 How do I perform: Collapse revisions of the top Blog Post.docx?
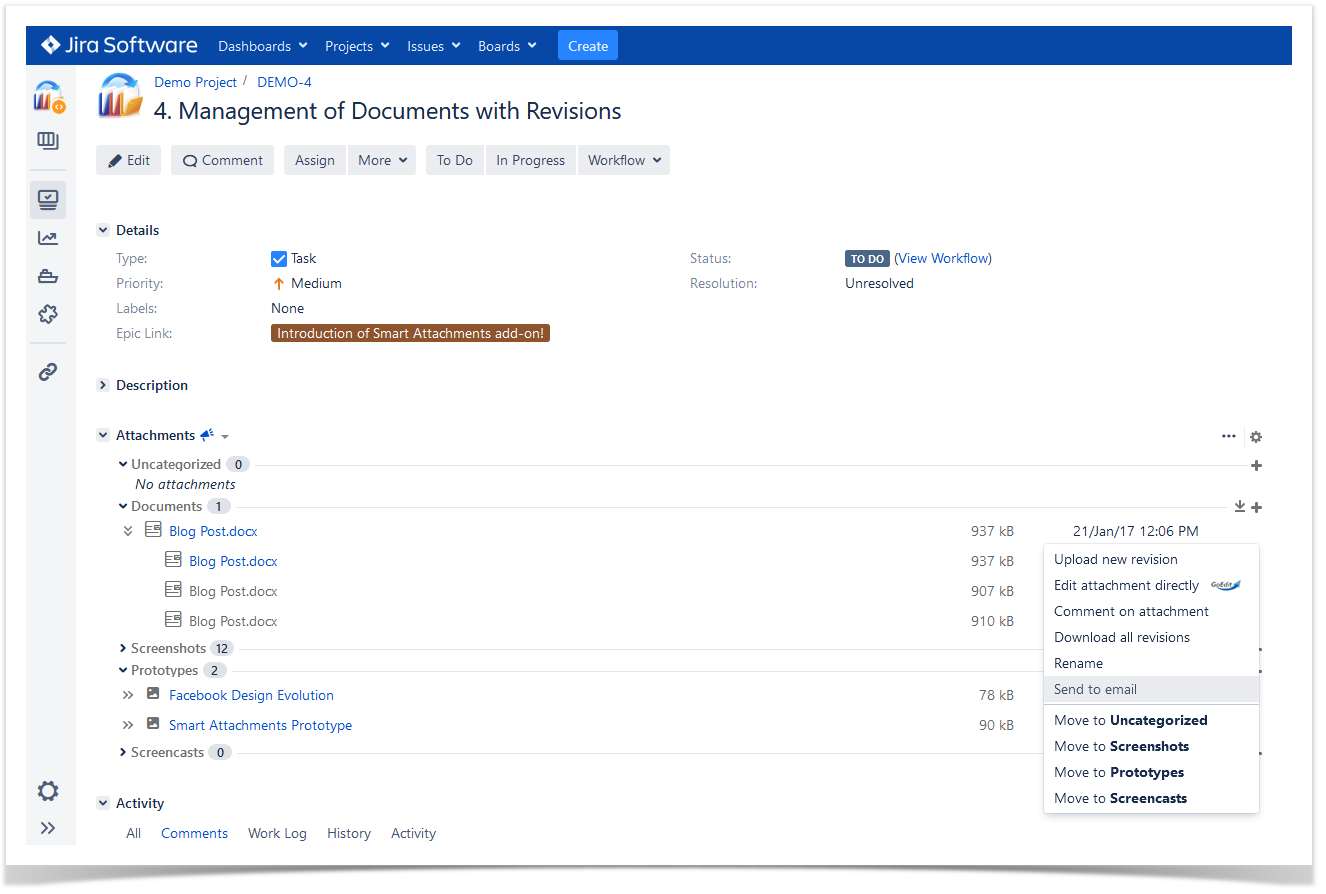click(128, 531)
